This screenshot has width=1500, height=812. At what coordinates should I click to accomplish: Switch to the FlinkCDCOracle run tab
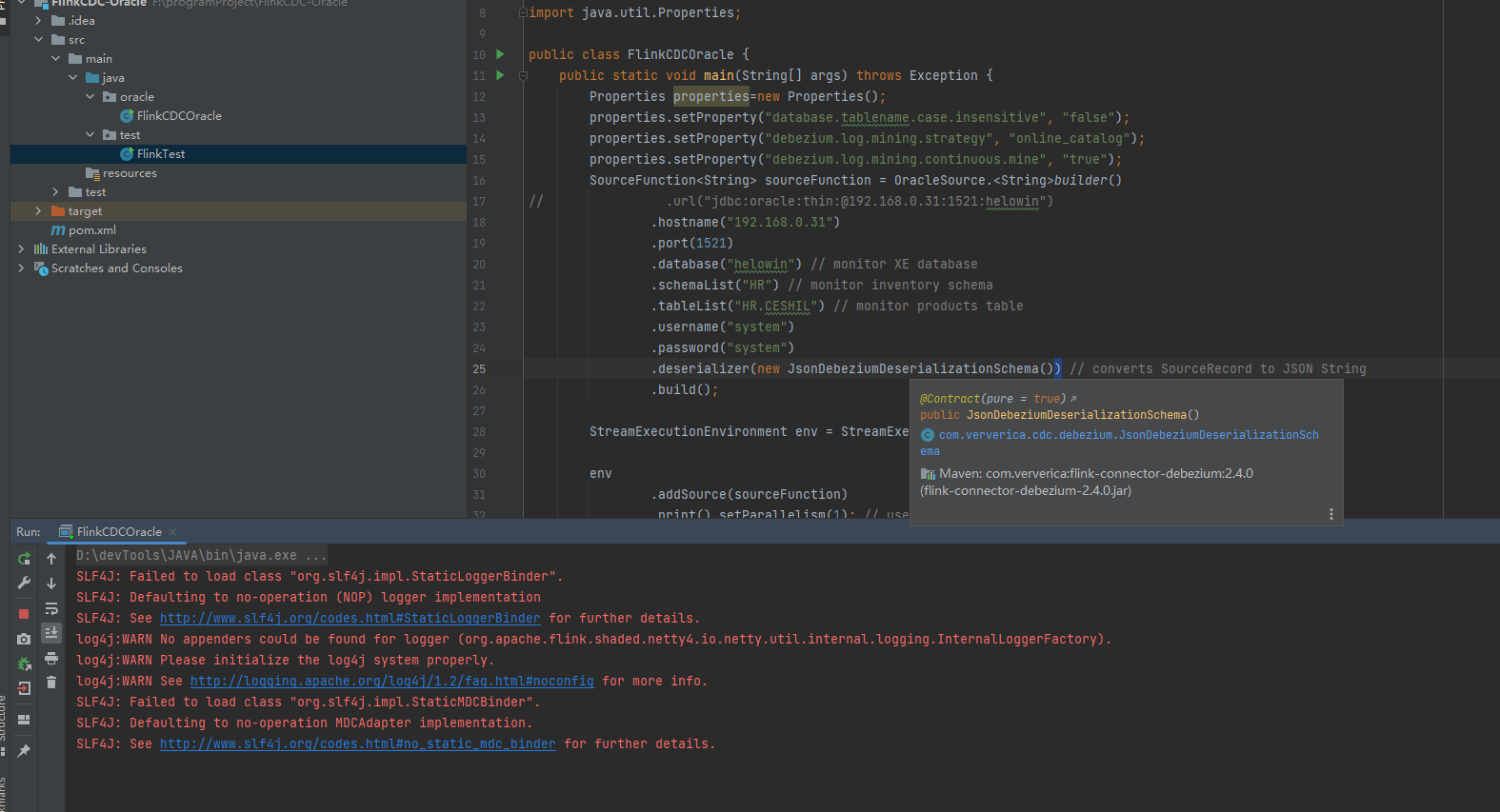click(x=119, y=532)
